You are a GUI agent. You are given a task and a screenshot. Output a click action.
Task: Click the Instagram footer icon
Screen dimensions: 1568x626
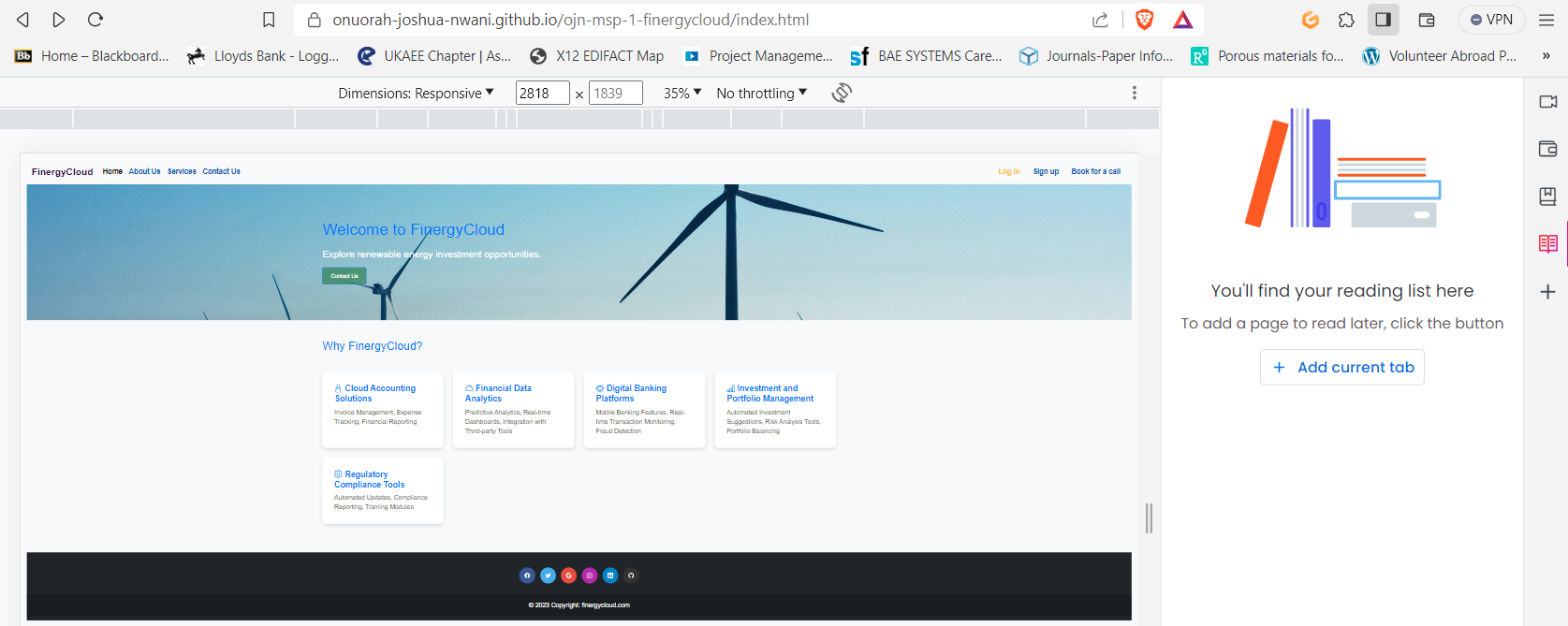tap(590, 575)
